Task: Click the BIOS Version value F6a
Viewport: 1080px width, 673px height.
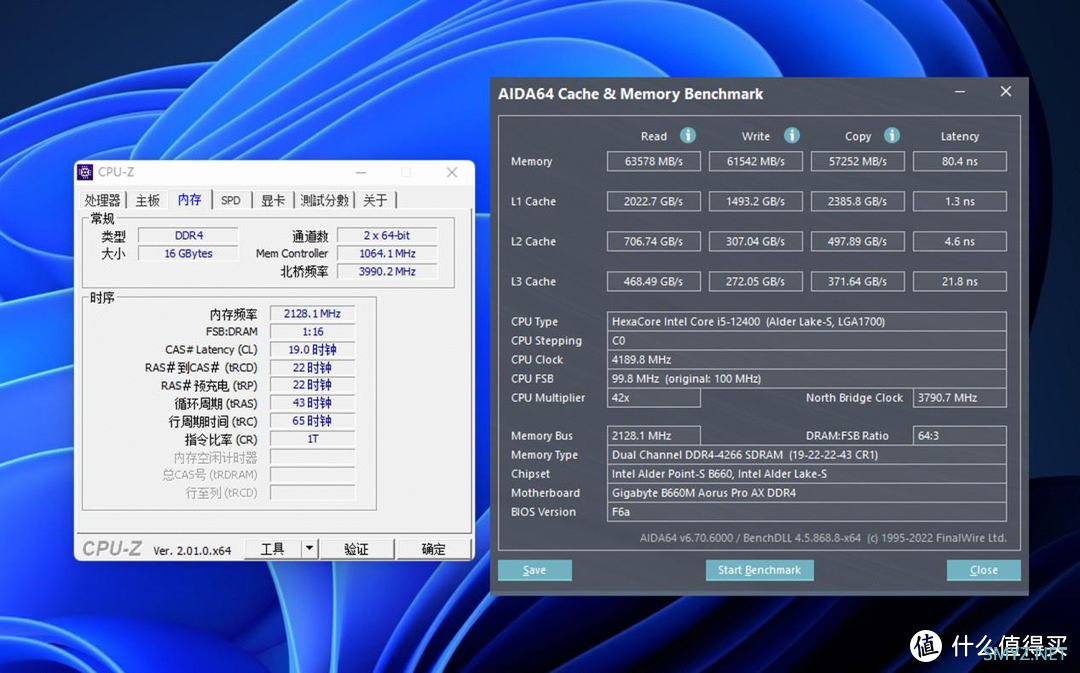Action: coord(807,512)
